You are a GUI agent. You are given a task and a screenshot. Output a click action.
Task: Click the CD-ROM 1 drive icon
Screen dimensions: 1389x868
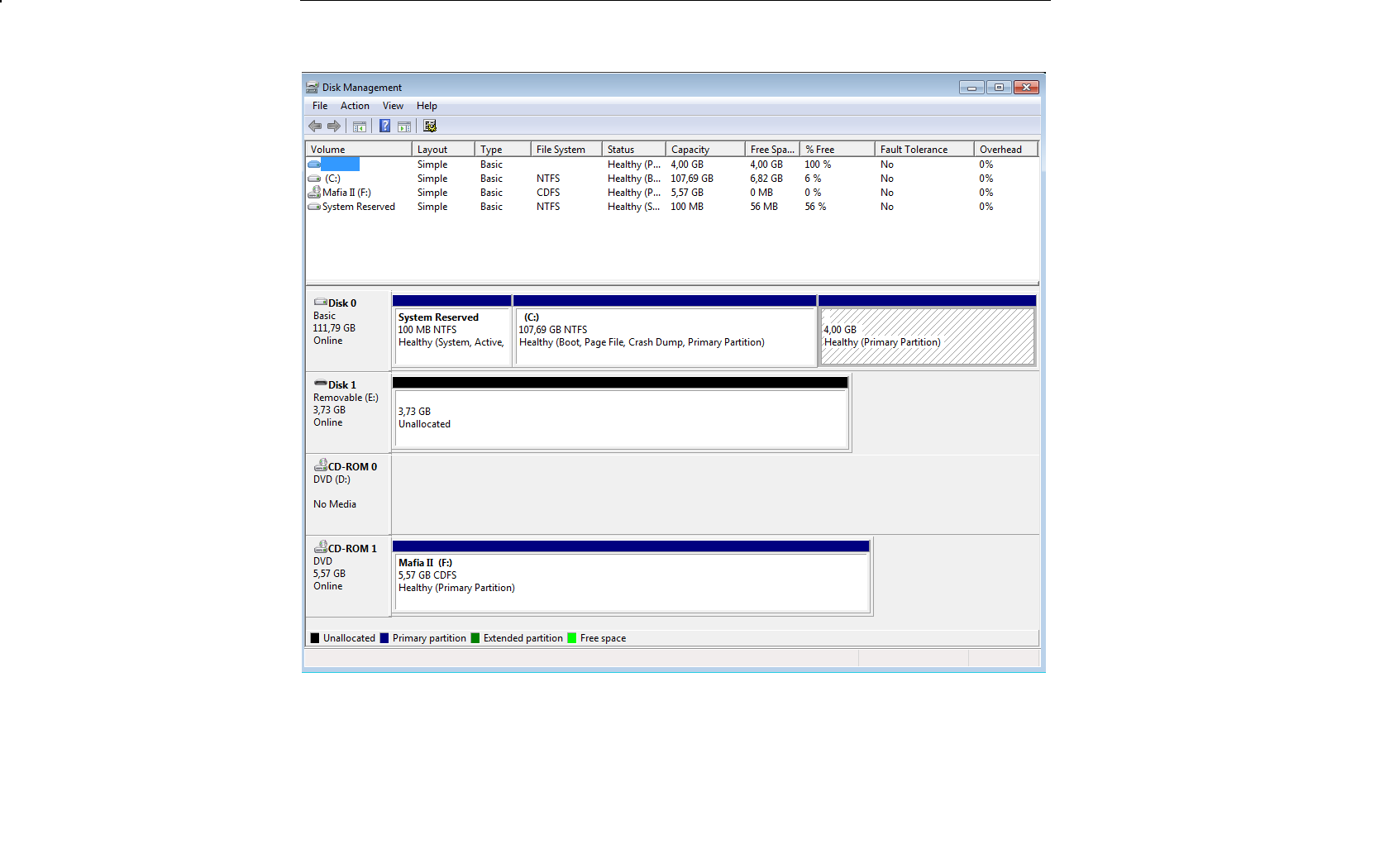[x=320, y=547]
